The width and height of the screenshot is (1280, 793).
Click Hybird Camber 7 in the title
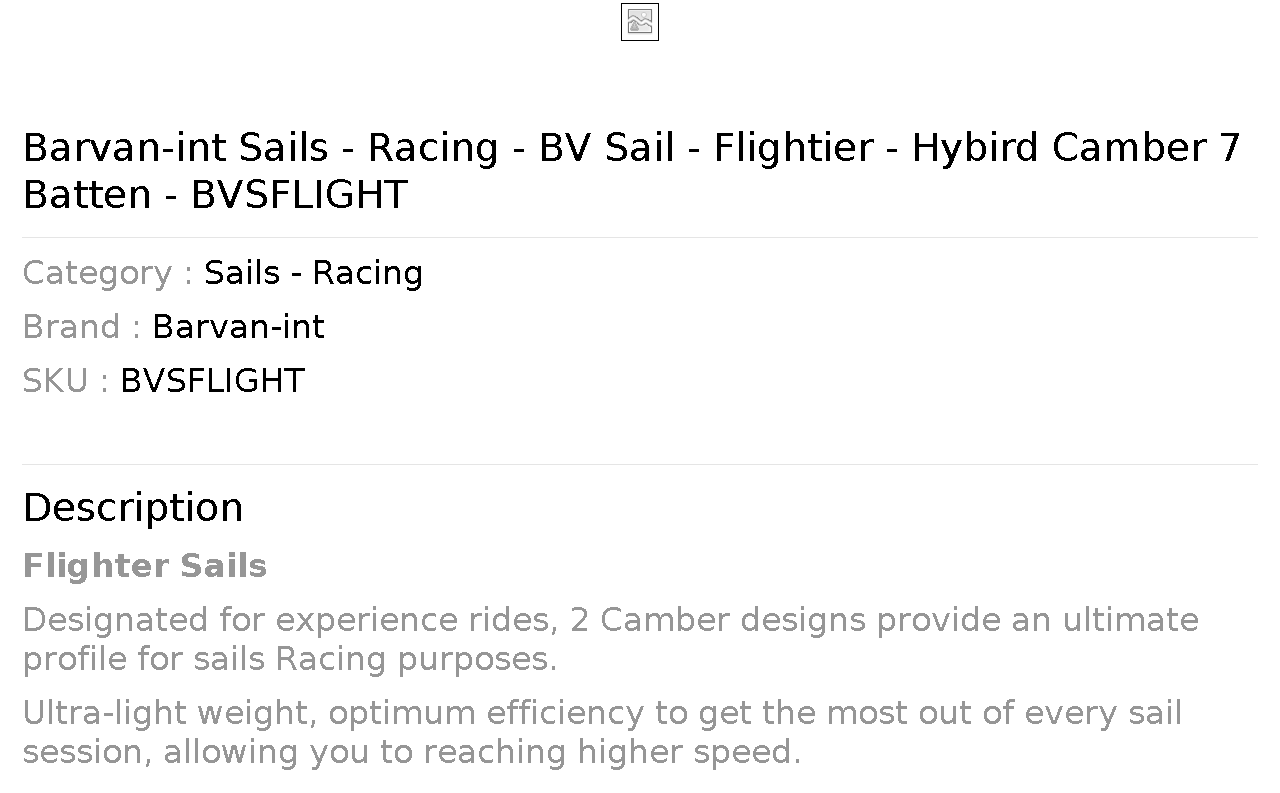(1076, 148)
